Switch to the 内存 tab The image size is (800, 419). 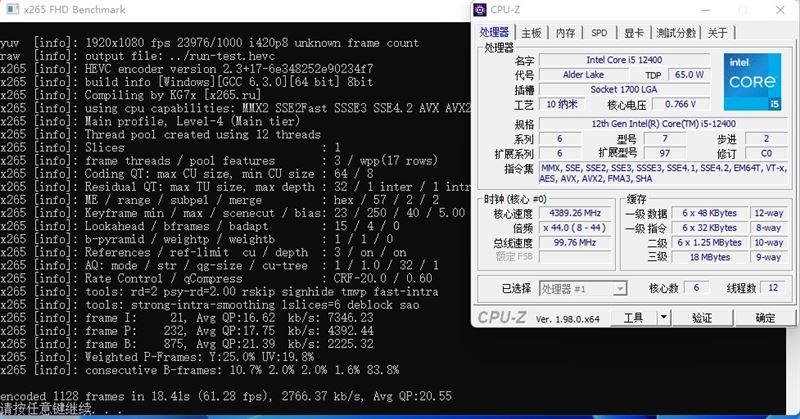point(565,33)
